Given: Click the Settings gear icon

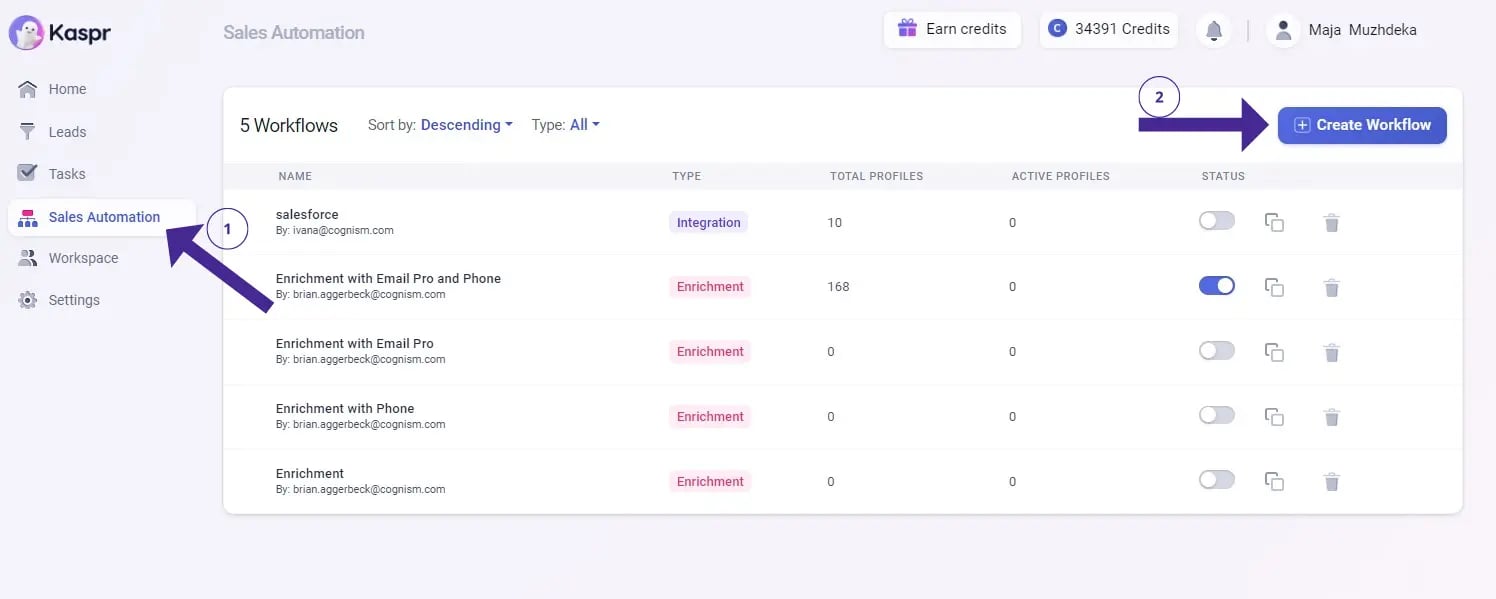Looking at the screenshot, I should pyautogui.click(x=28, y=300).
